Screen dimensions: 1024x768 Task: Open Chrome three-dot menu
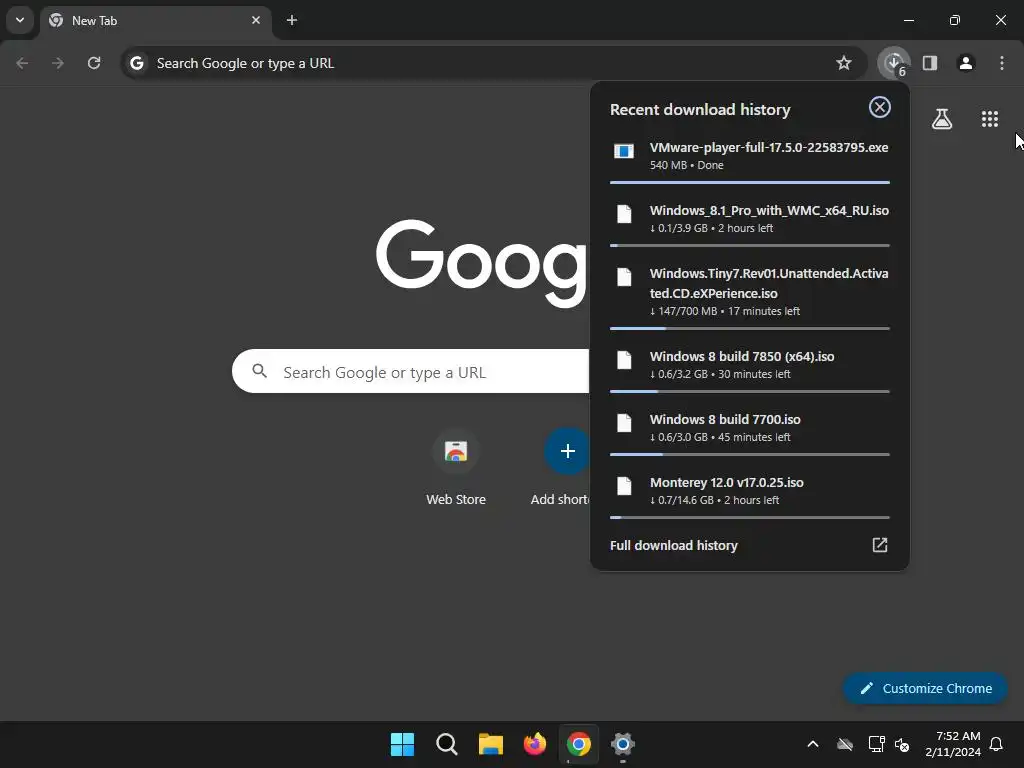tap(1002, 63)
